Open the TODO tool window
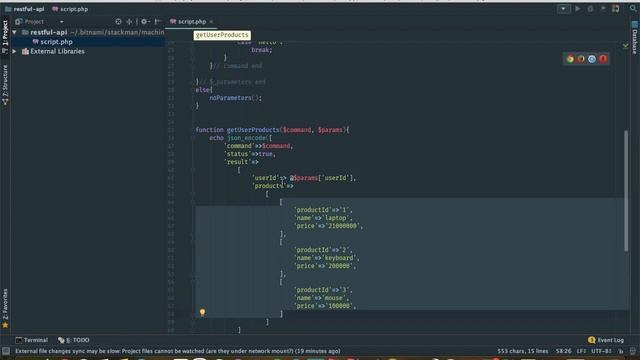 tap(73, 340)
